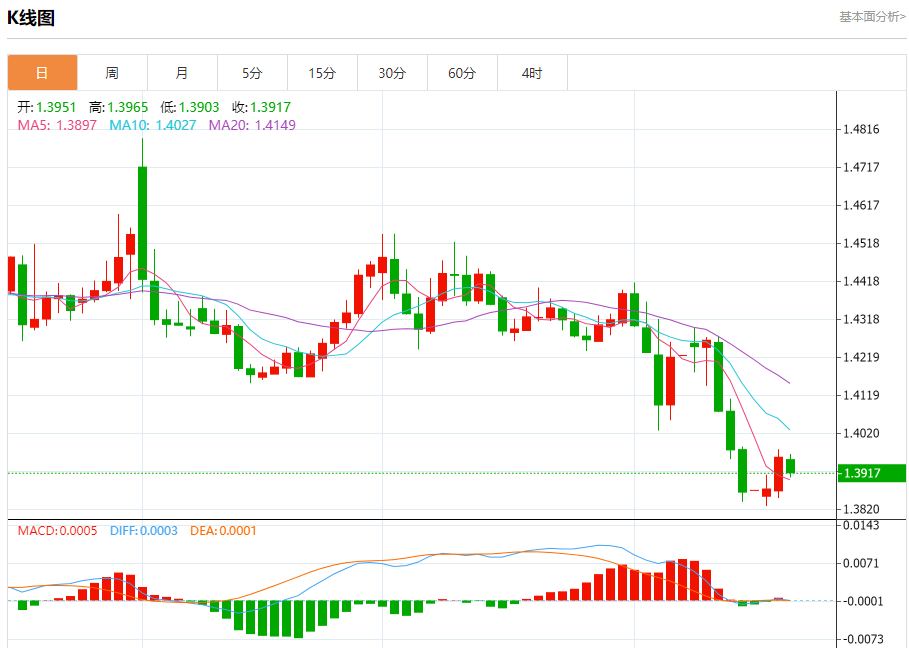Select the 日 daily chart tab
The height and width of the screenshot is (648, 909).
tap(42, 73)
